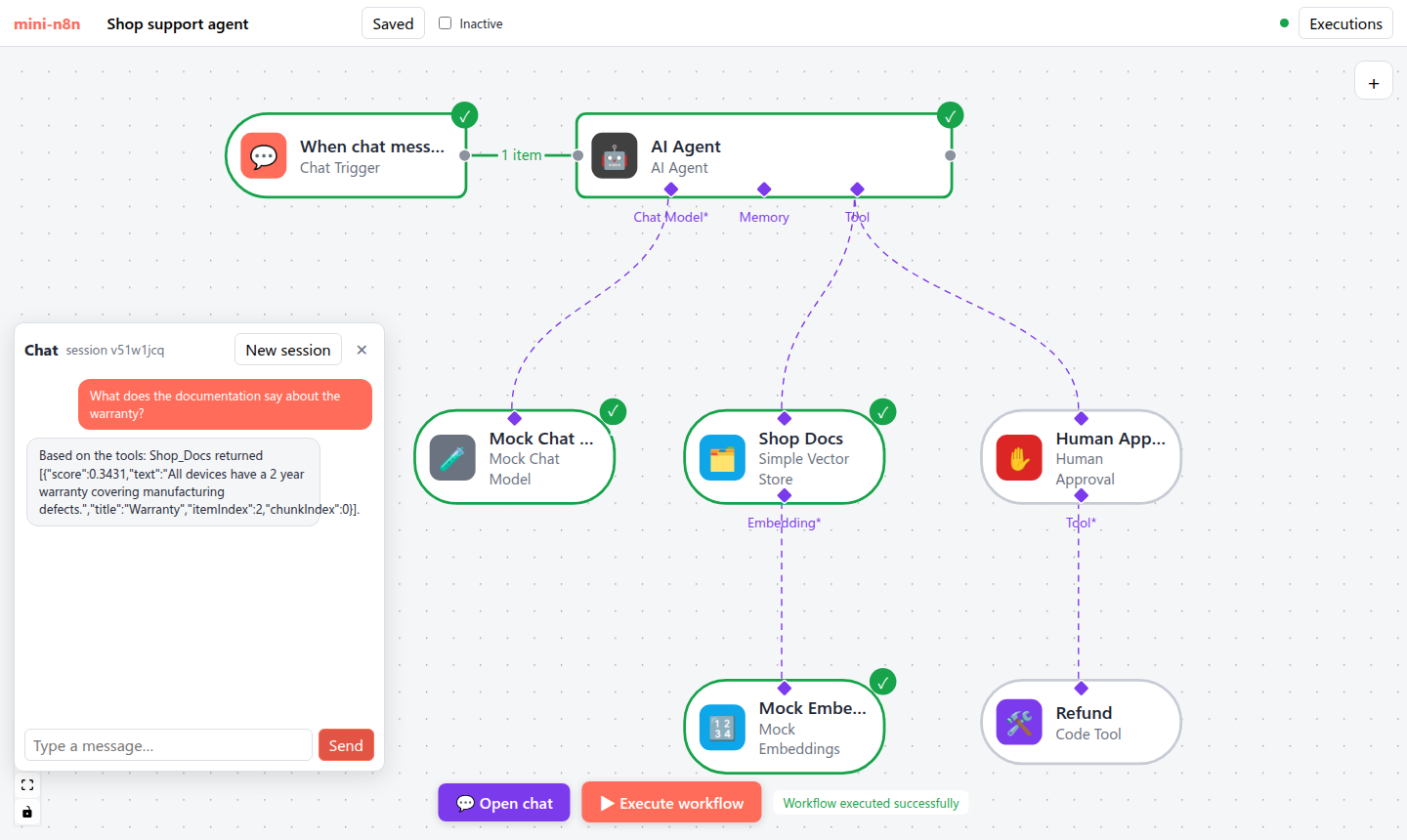Click the AI Agent output port
This screenshot has height=840, width=1407.
tap(950, 155)
